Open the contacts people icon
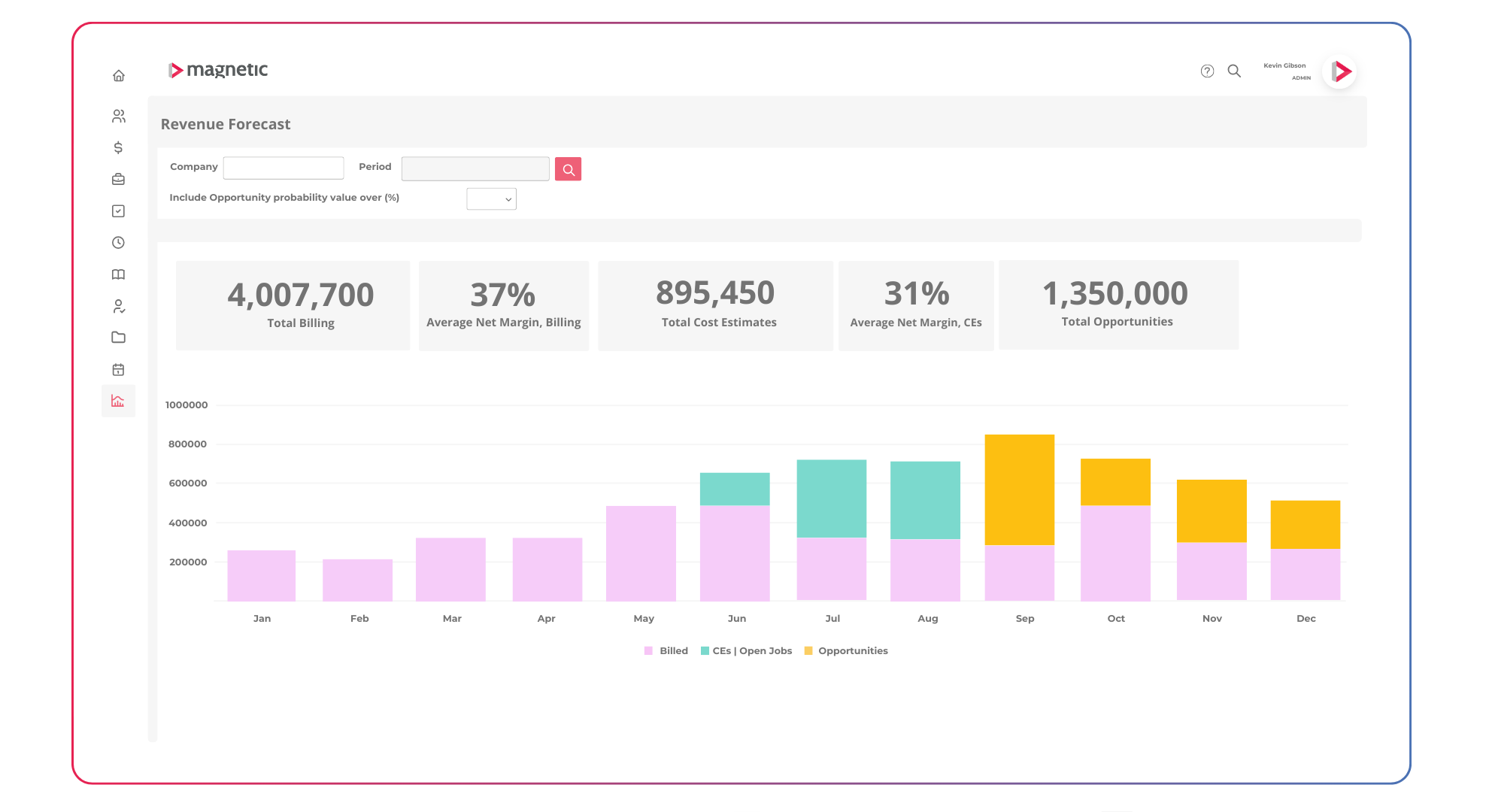The image size is (1489, 812). (119, 116)
